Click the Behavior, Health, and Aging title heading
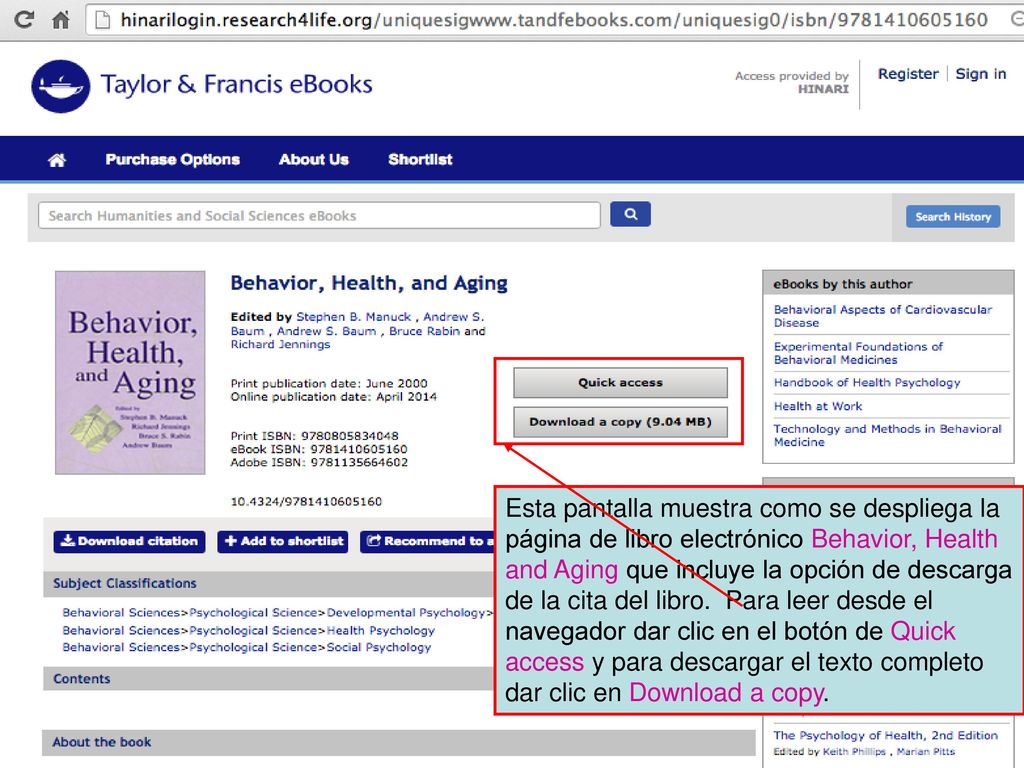 [x=369, y=283]
